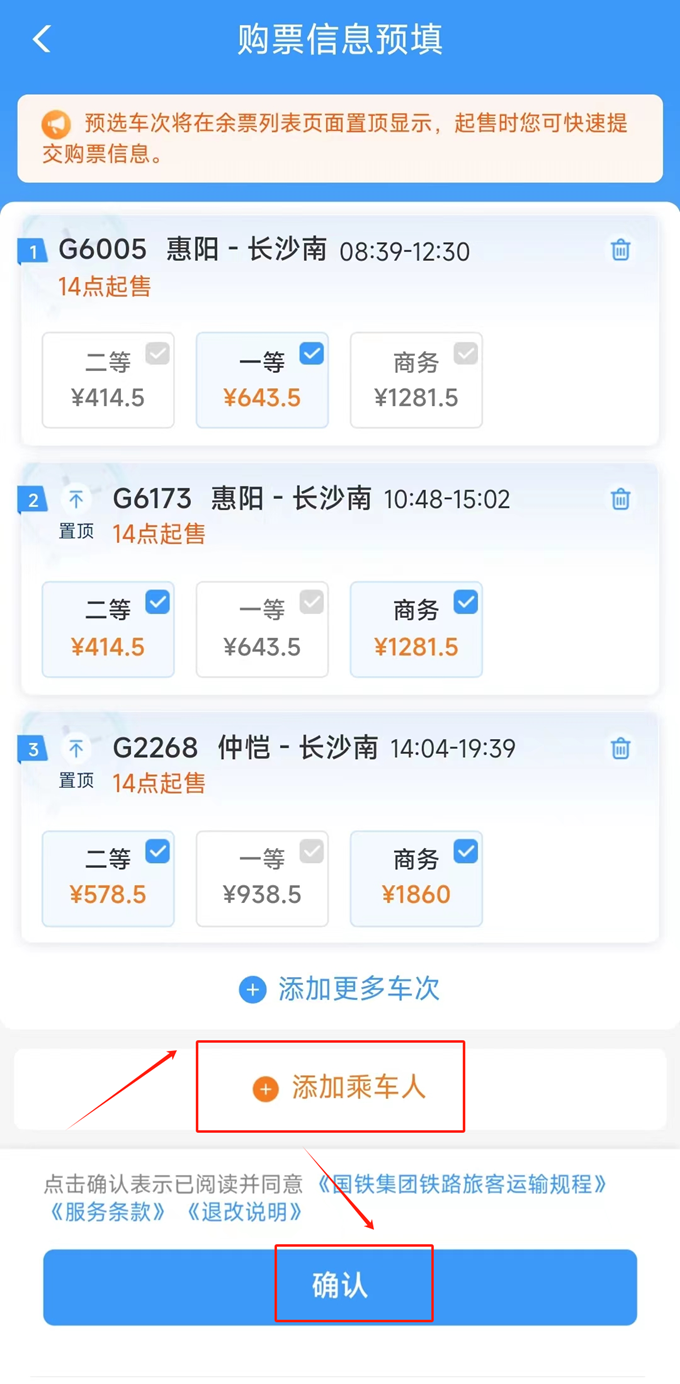This screenshot has height=1384, width=680.
Task: Delete train G6173 with trash icon
Action: 620,498
